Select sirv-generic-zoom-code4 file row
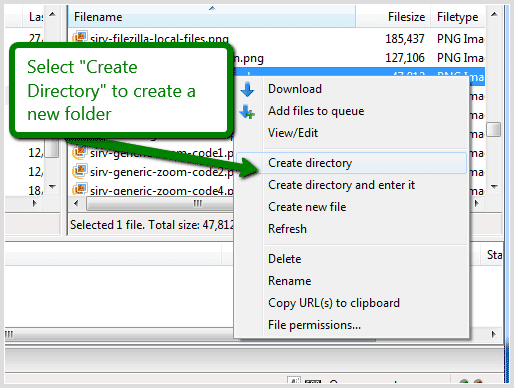This screenshot has width=514, height=388. [x=151, y=191]
